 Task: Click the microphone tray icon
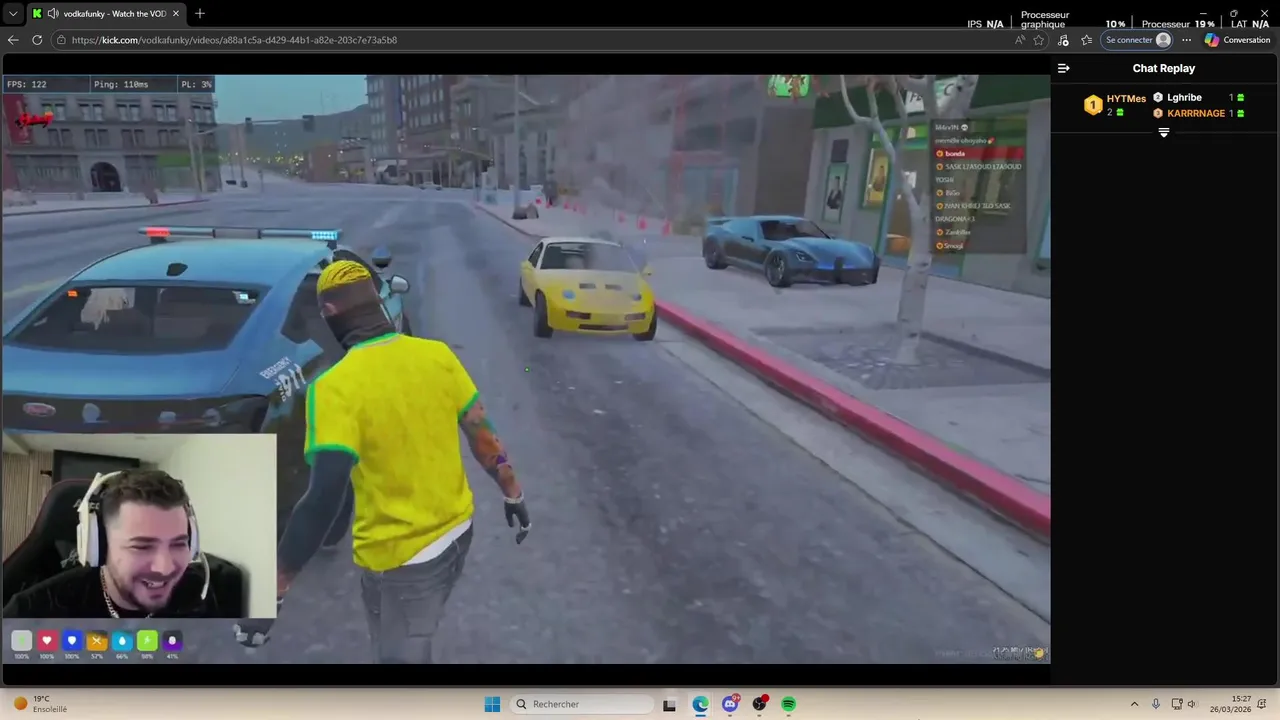(1156, 704)
